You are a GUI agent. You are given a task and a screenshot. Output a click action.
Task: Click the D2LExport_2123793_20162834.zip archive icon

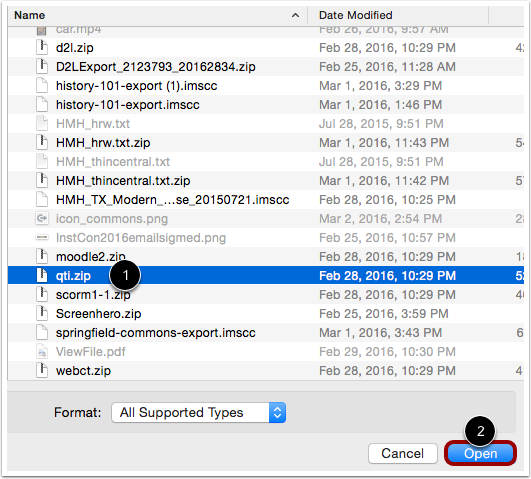point(42,66)
